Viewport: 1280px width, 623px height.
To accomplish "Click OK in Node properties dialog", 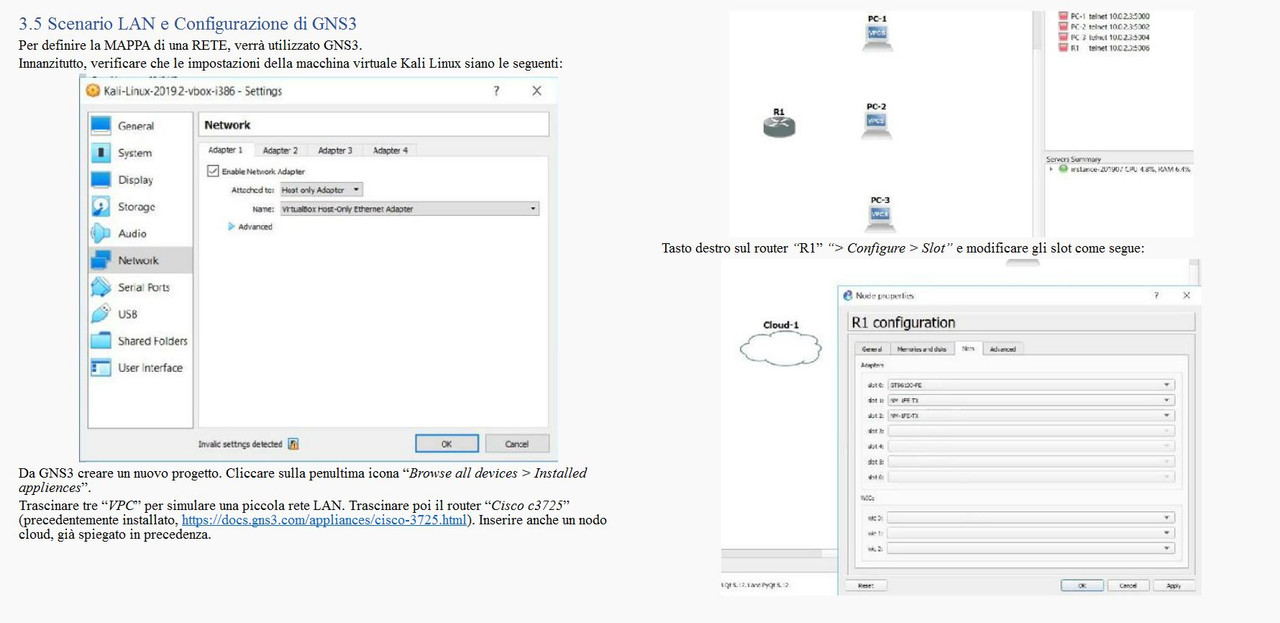I will click(x=1083, y=585).
